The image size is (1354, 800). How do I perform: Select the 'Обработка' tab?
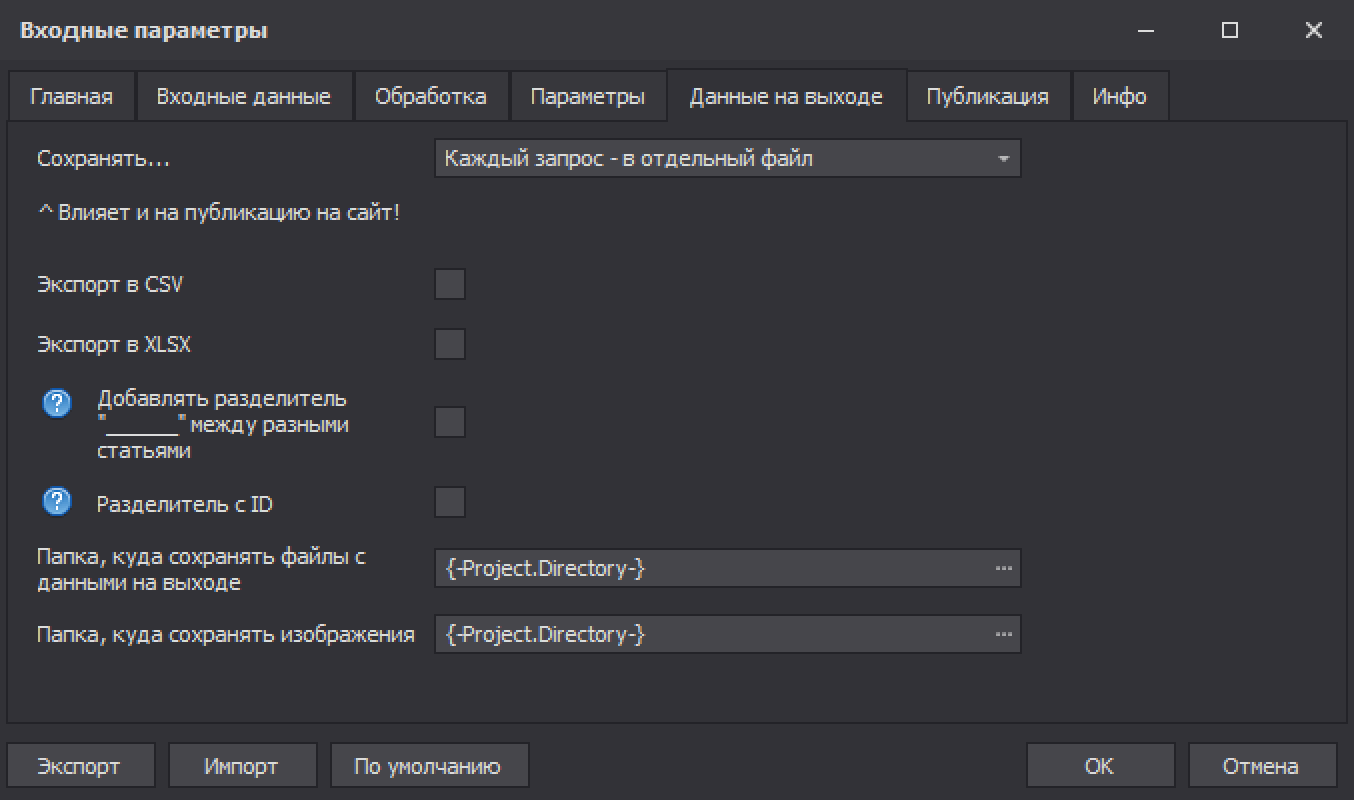coord(430,97)
